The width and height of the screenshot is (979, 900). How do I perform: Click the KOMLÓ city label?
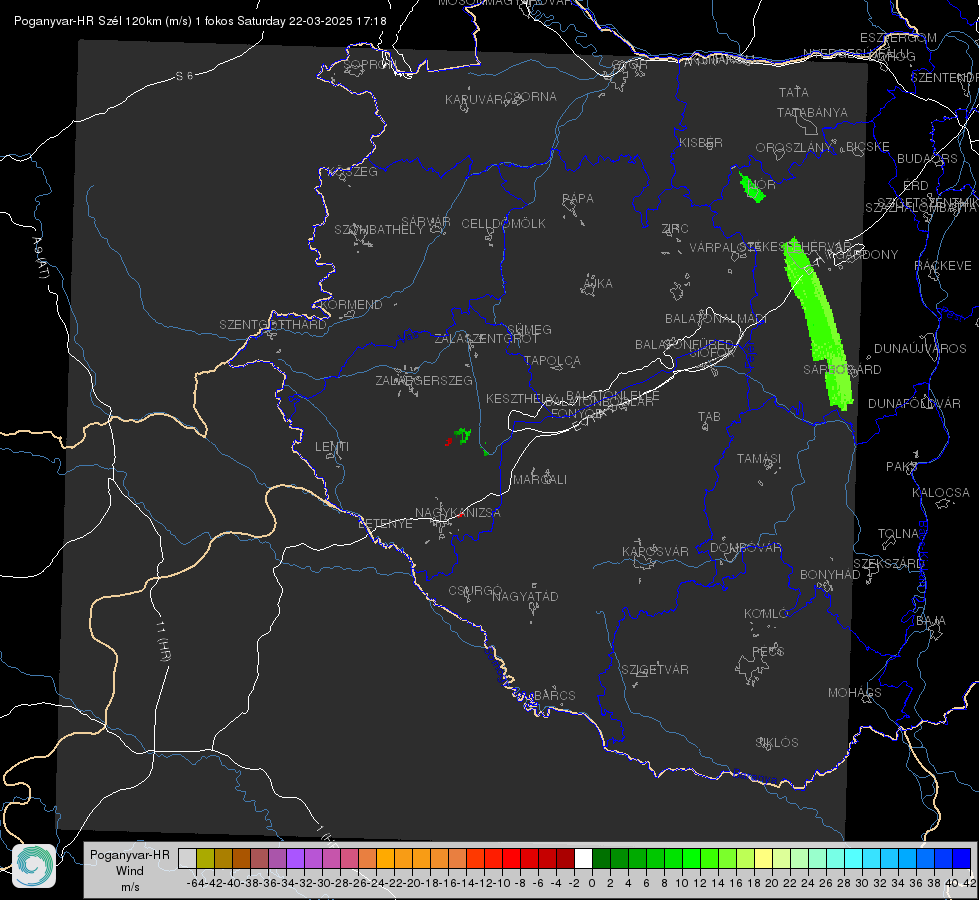[x=766, y=614]
